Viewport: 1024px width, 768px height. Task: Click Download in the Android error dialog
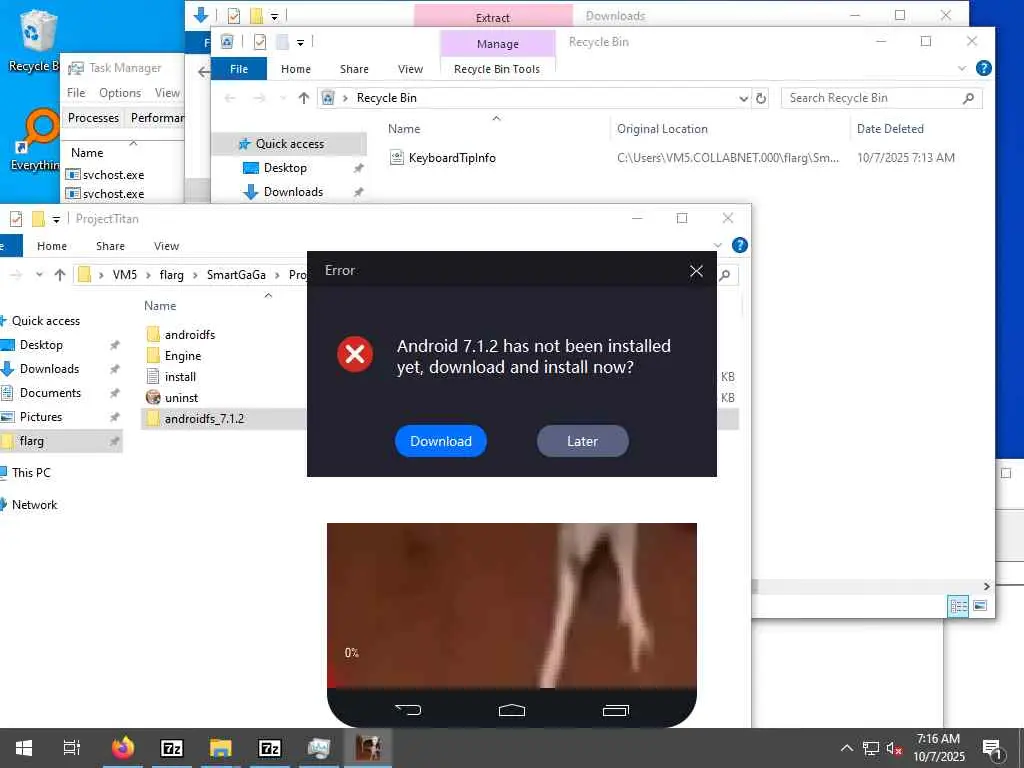pos(441,441)
